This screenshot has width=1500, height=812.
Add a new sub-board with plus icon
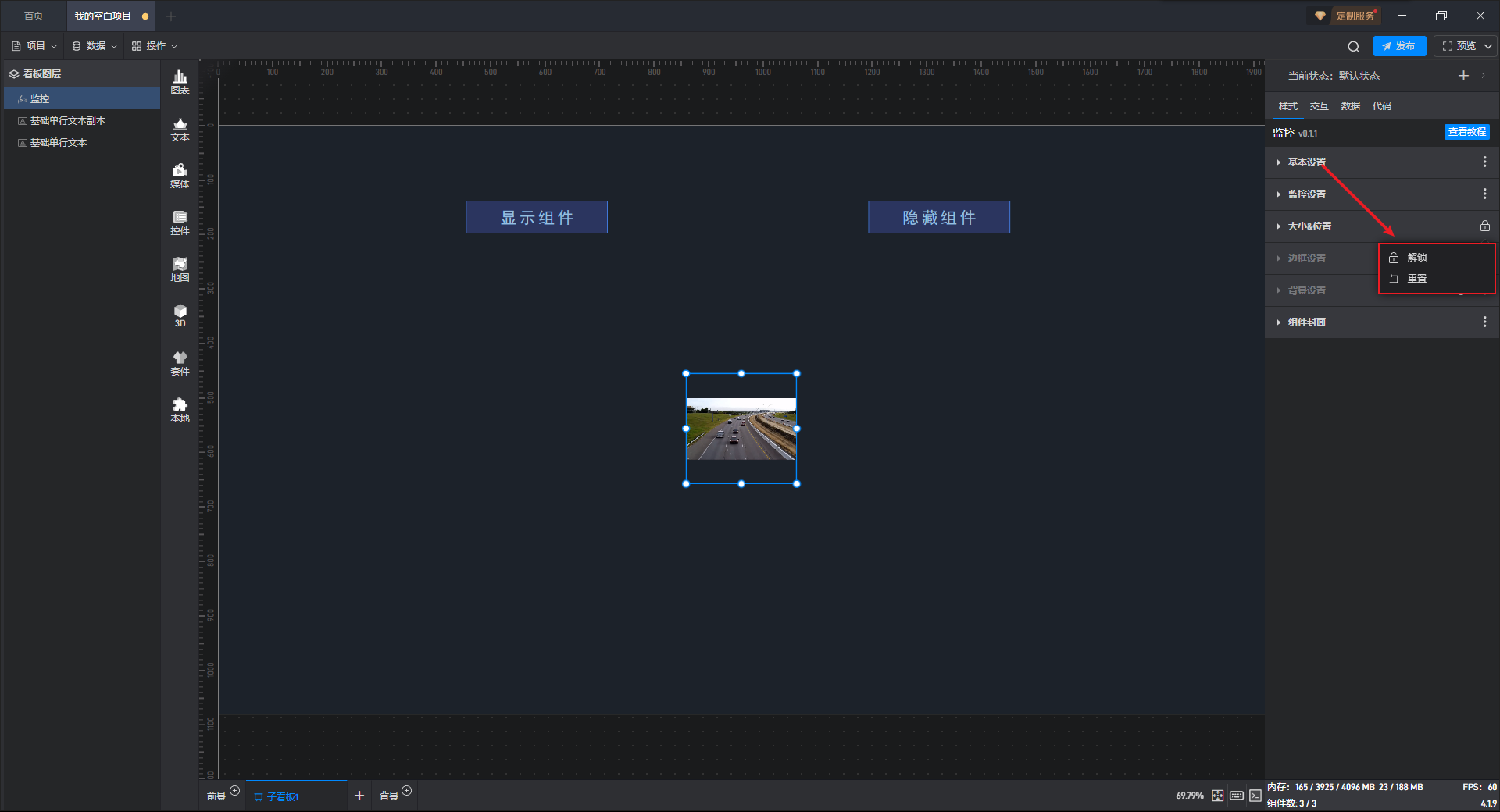coord(359,796)
